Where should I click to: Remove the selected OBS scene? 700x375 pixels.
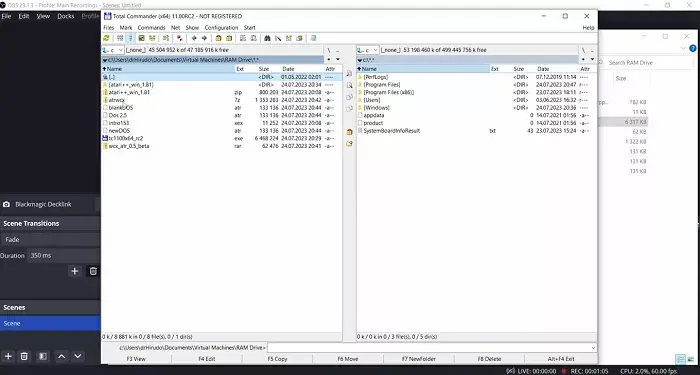point(24,356)
